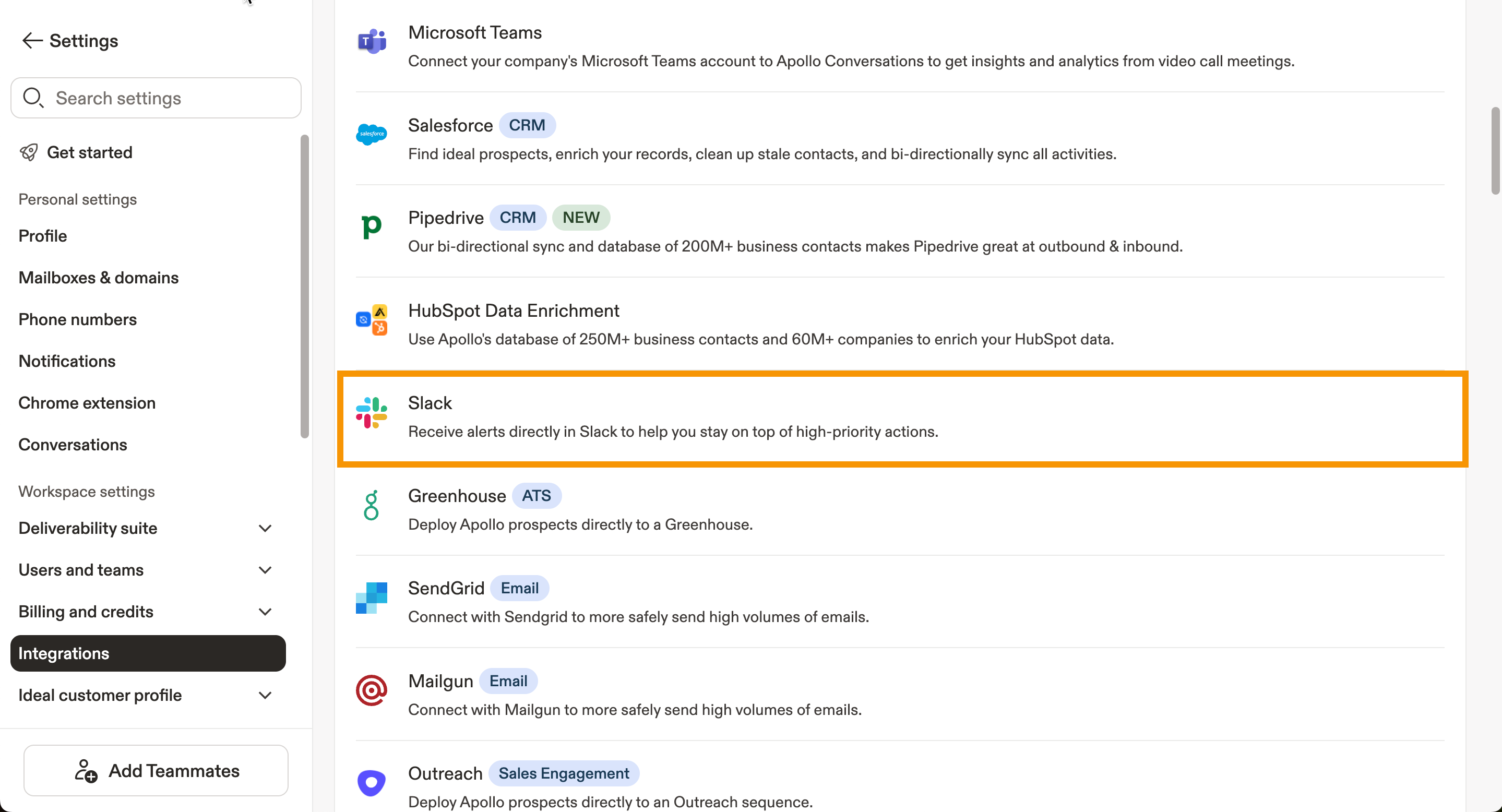Select the Integrations menu item
Image resolution: width=1502 pixels, height=812 pixels.
pyautogui.click(x=148, y=653)
